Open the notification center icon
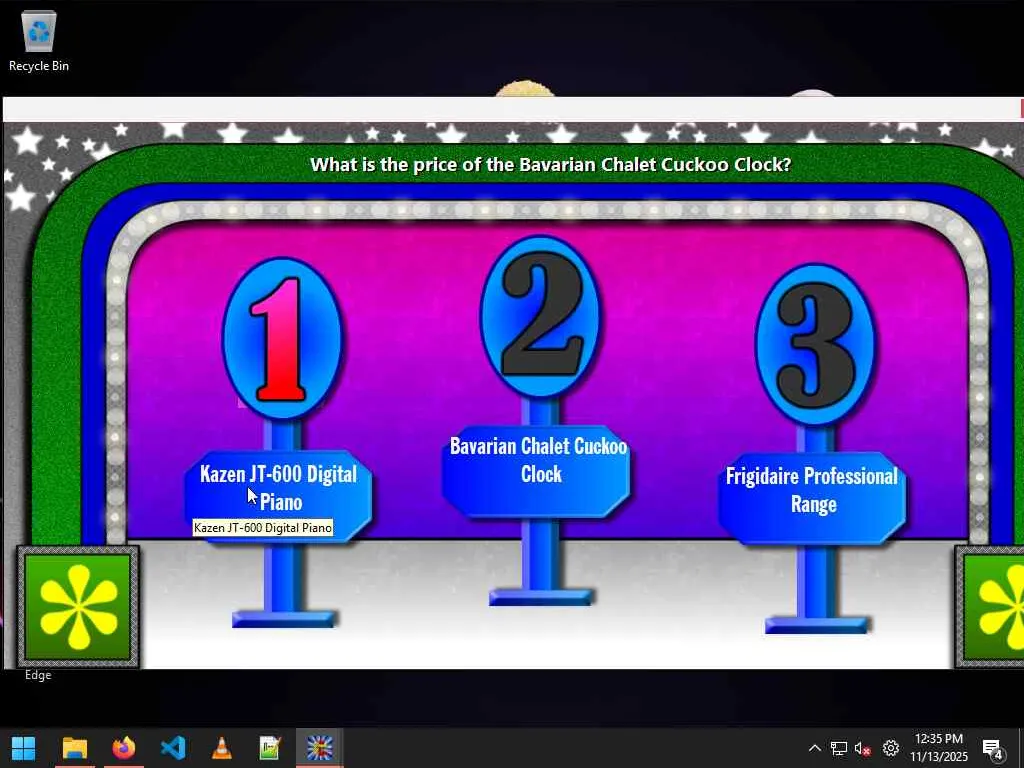Screen dimensions: 1024x768 point(992,748)
